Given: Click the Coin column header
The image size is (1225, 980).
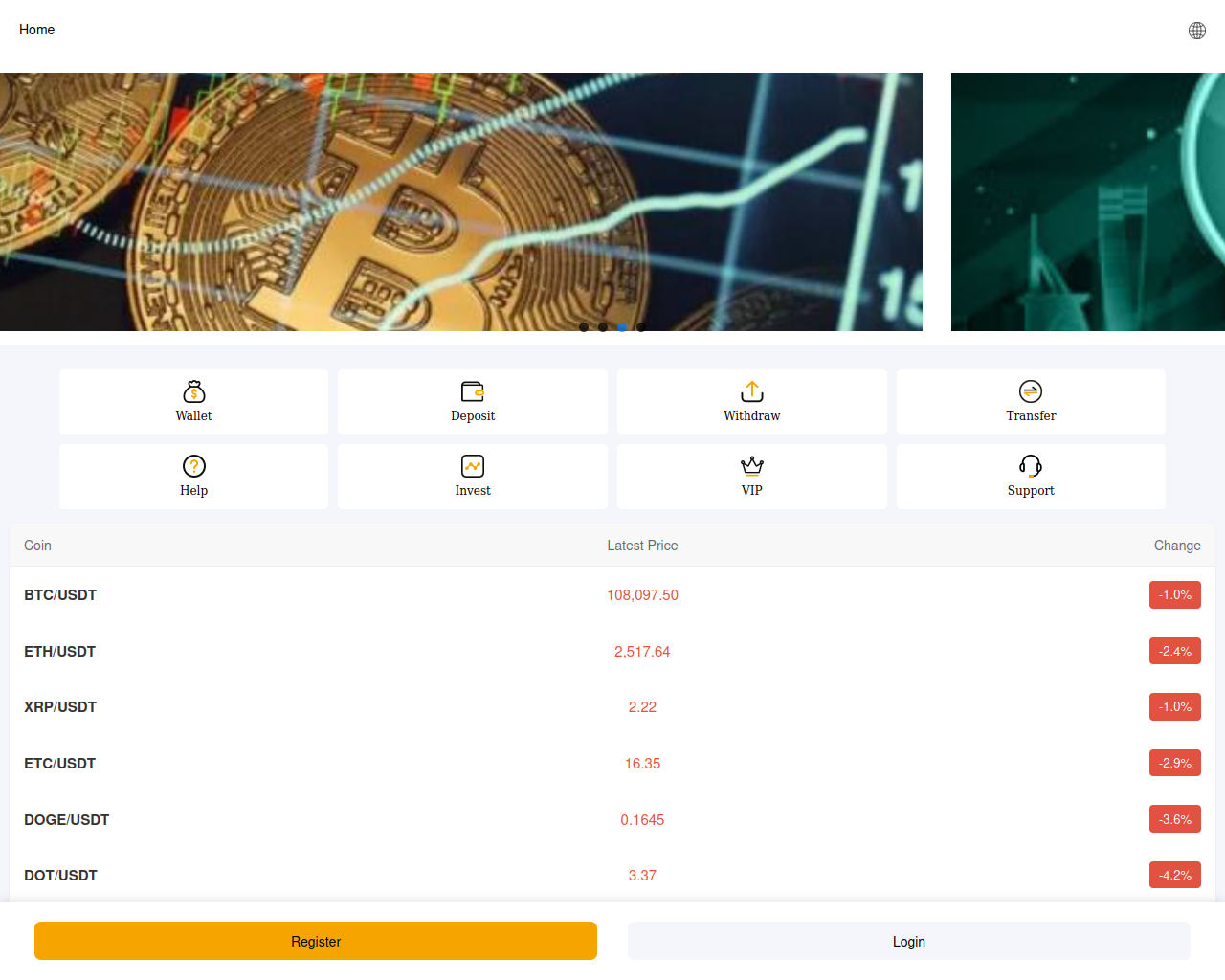Looking at the screenshot, I should 37,546.
